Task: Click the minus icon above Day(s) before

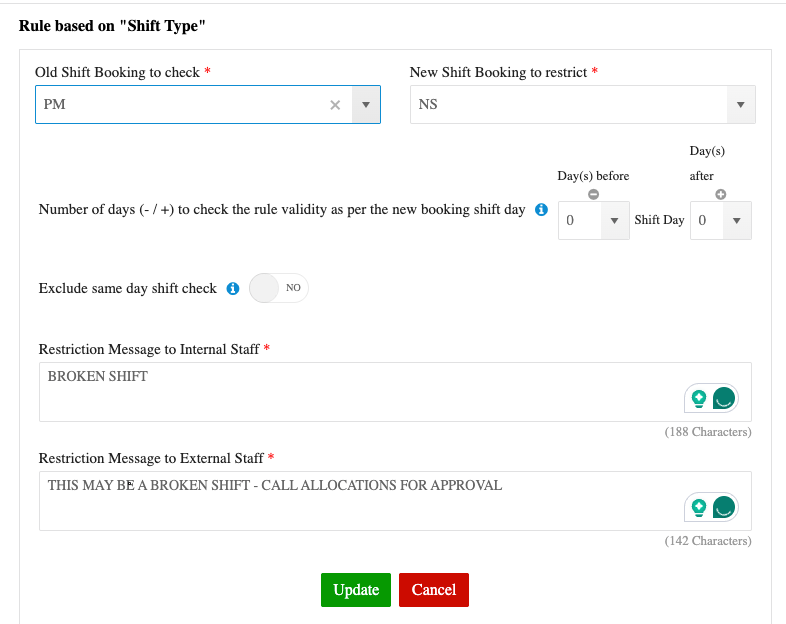Action: [x=593, y=195]
